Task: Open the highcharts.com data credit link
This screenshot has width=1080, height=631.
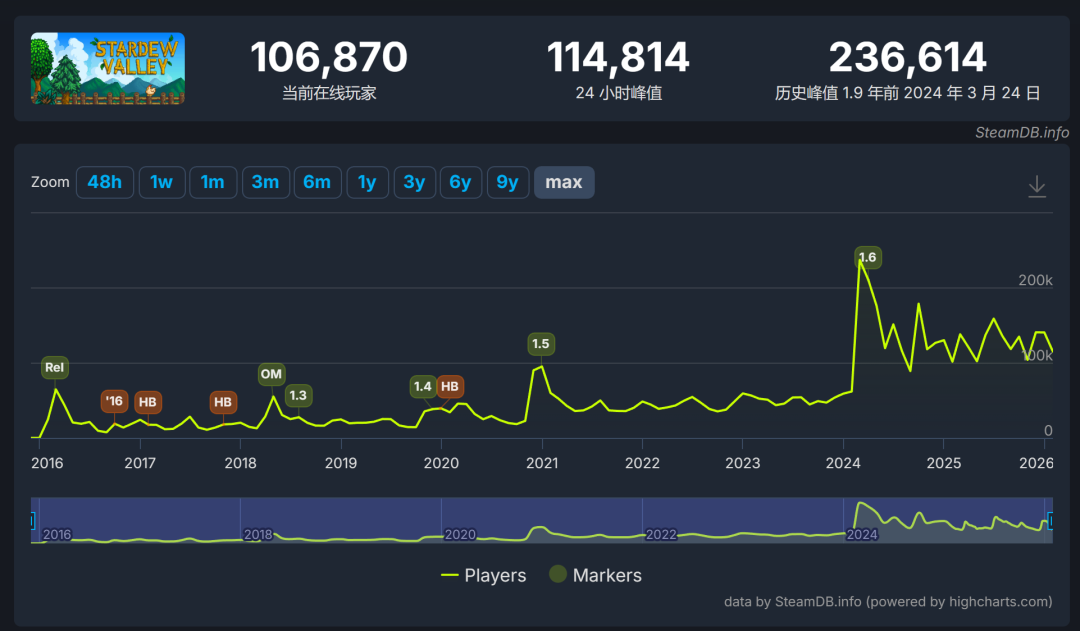Action: [888, 601]
